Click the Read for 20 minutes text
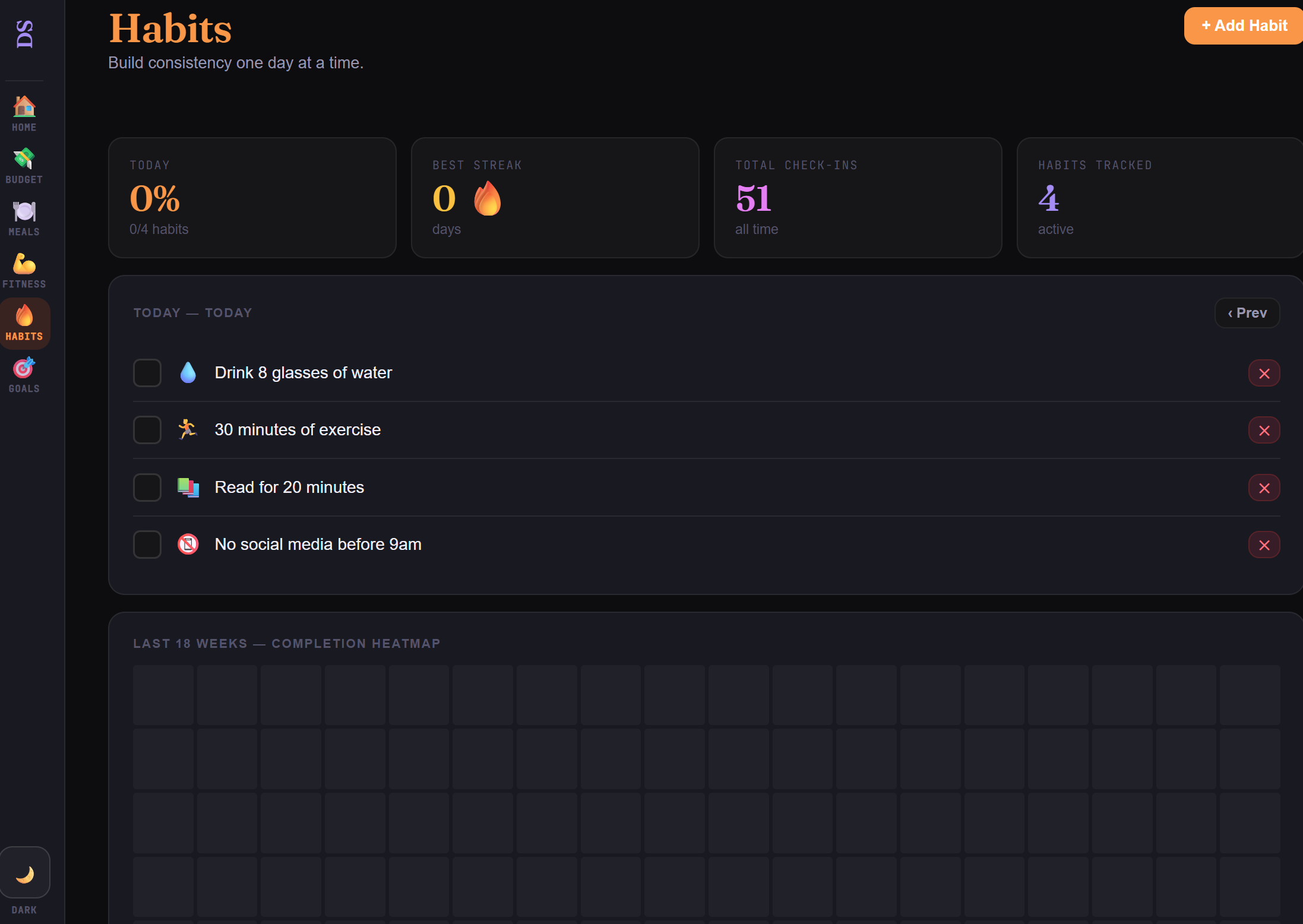Viewport: 1303px width, 924px height. tap(289, 488)
